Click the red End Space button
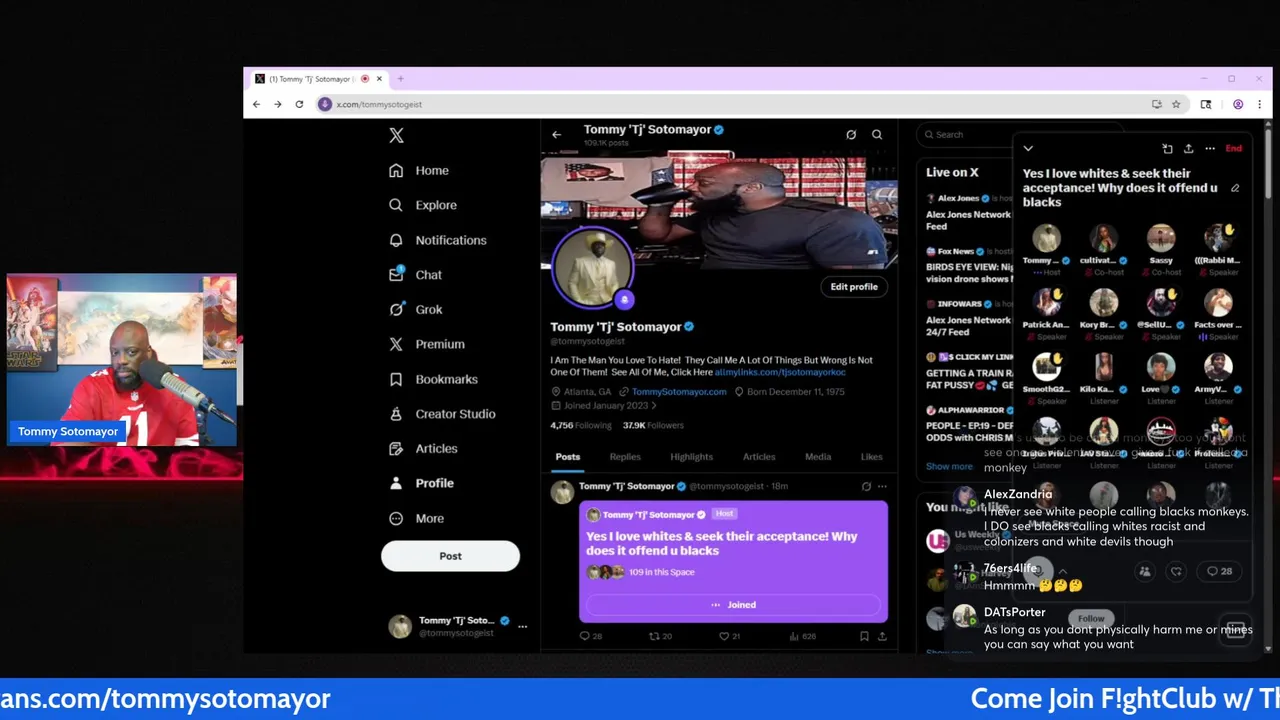The height and width of the screenshot is (720, 1280). [x=1234, y=149]
